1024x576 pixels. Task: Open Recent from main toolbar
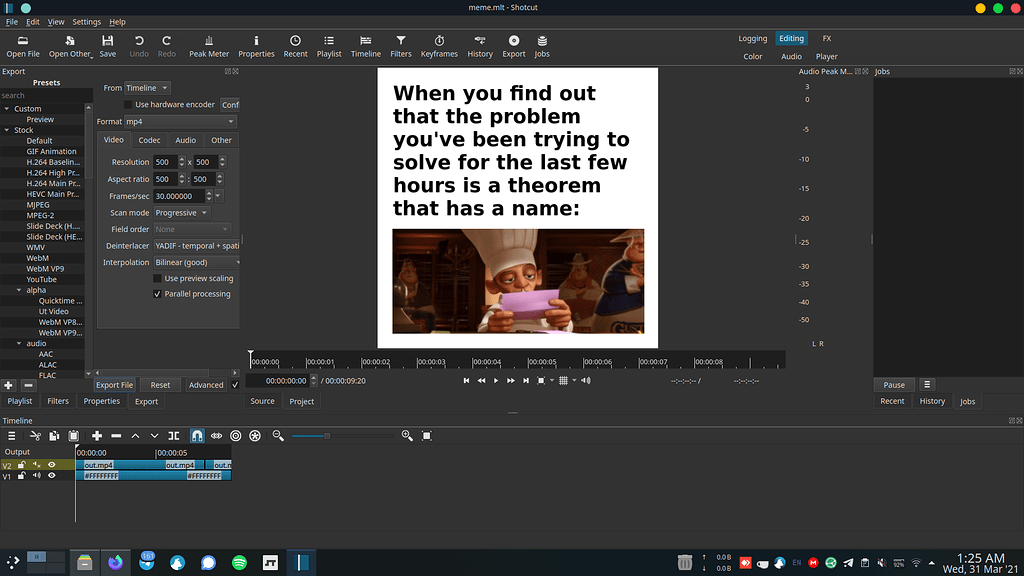click(x=295, y=46)
